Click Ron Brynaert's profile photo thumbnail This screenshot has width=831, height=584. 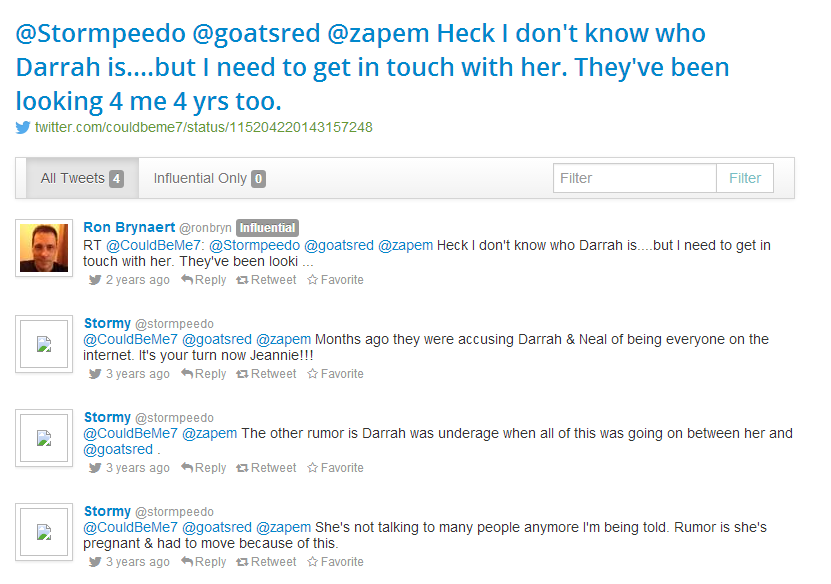(x=44, y=248)
